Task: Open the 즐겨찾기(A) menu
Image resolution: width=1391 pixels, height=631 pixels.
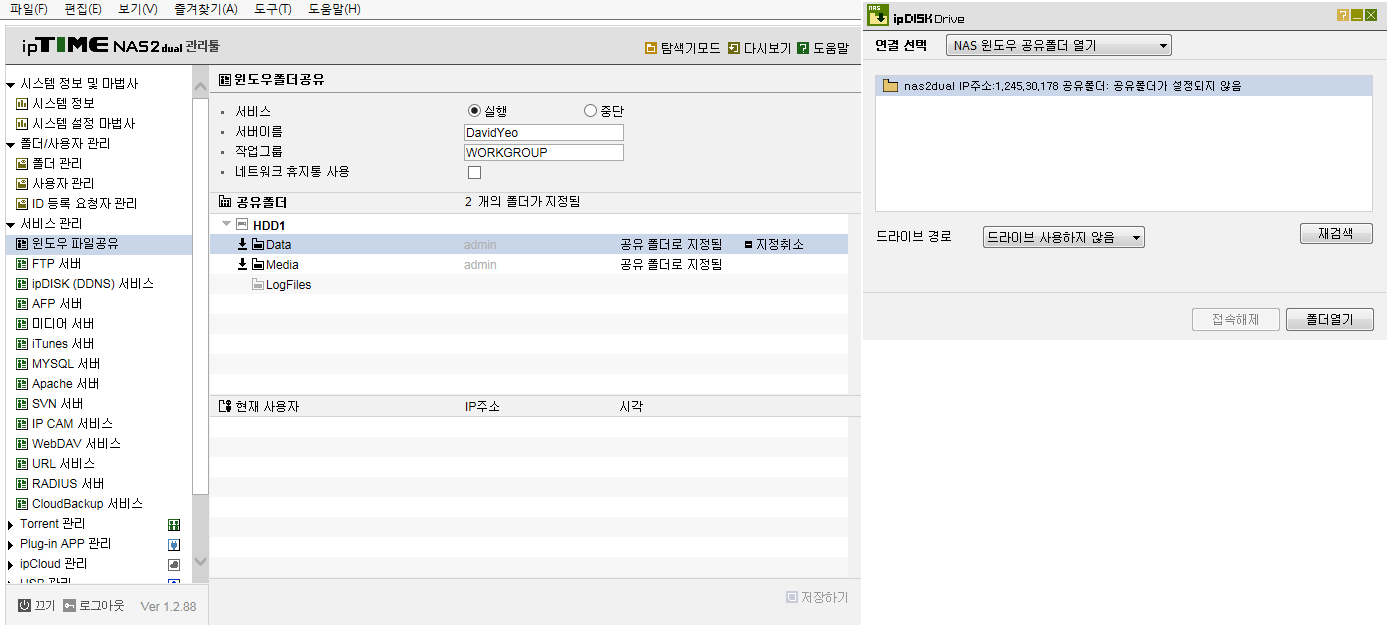Action: [205, 9]
